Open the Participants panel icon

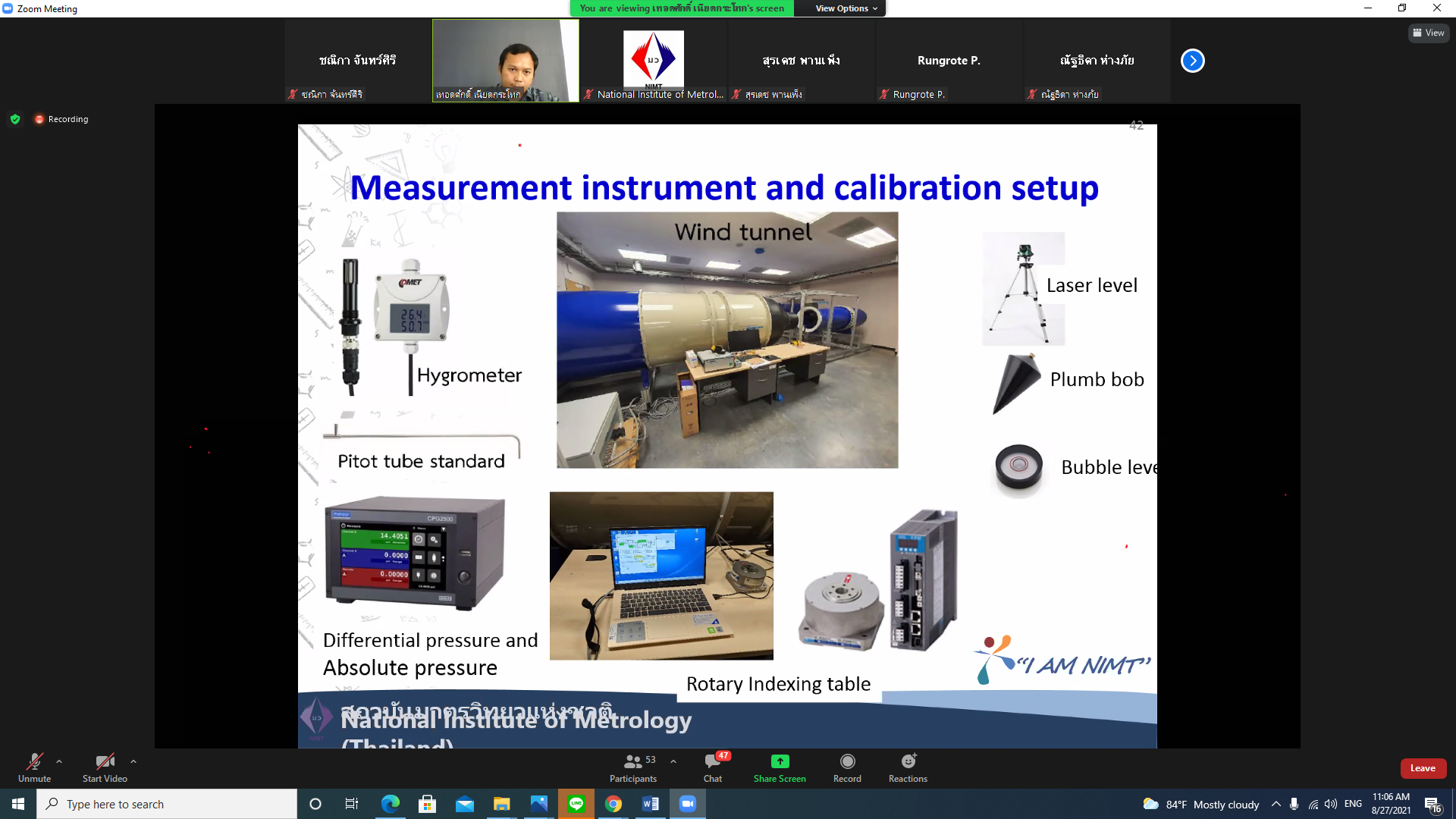[x=632, y=762]
